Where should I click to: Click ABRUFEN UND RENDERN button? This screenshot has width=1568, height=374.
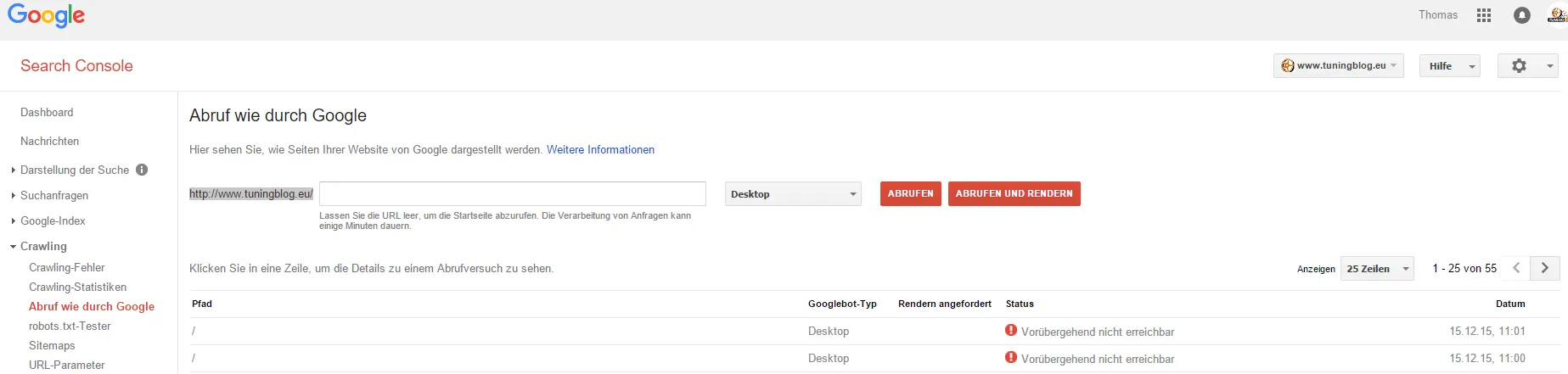tap(1014, 193)
